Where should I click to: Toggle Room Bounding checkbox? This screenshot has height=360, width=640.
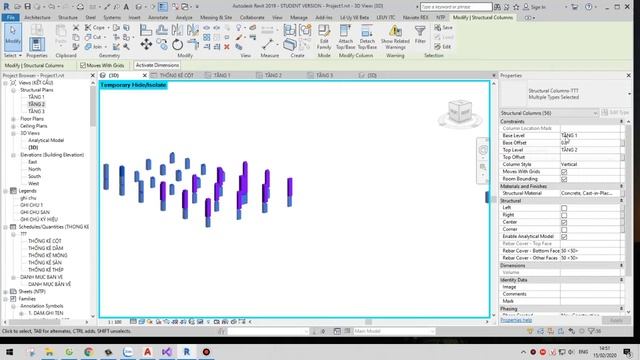coord(564,179)
